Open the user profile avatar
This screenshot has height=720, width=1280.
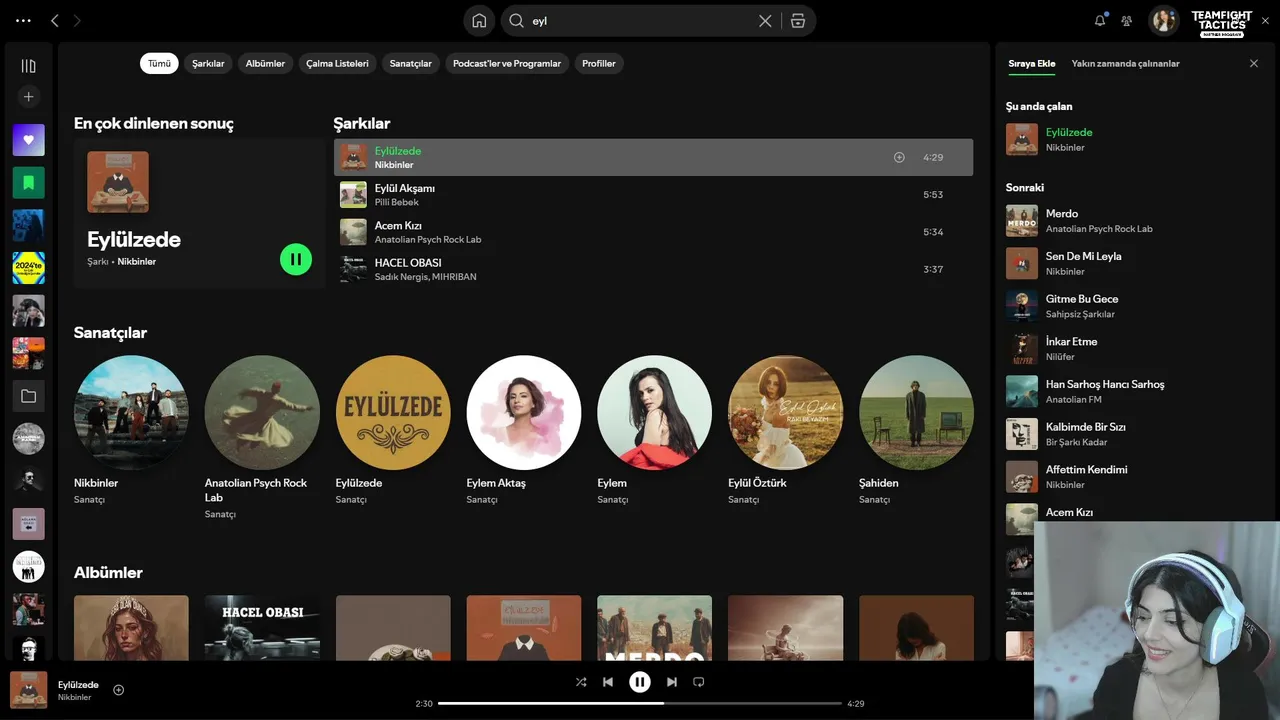click(x=1163, y=20)
